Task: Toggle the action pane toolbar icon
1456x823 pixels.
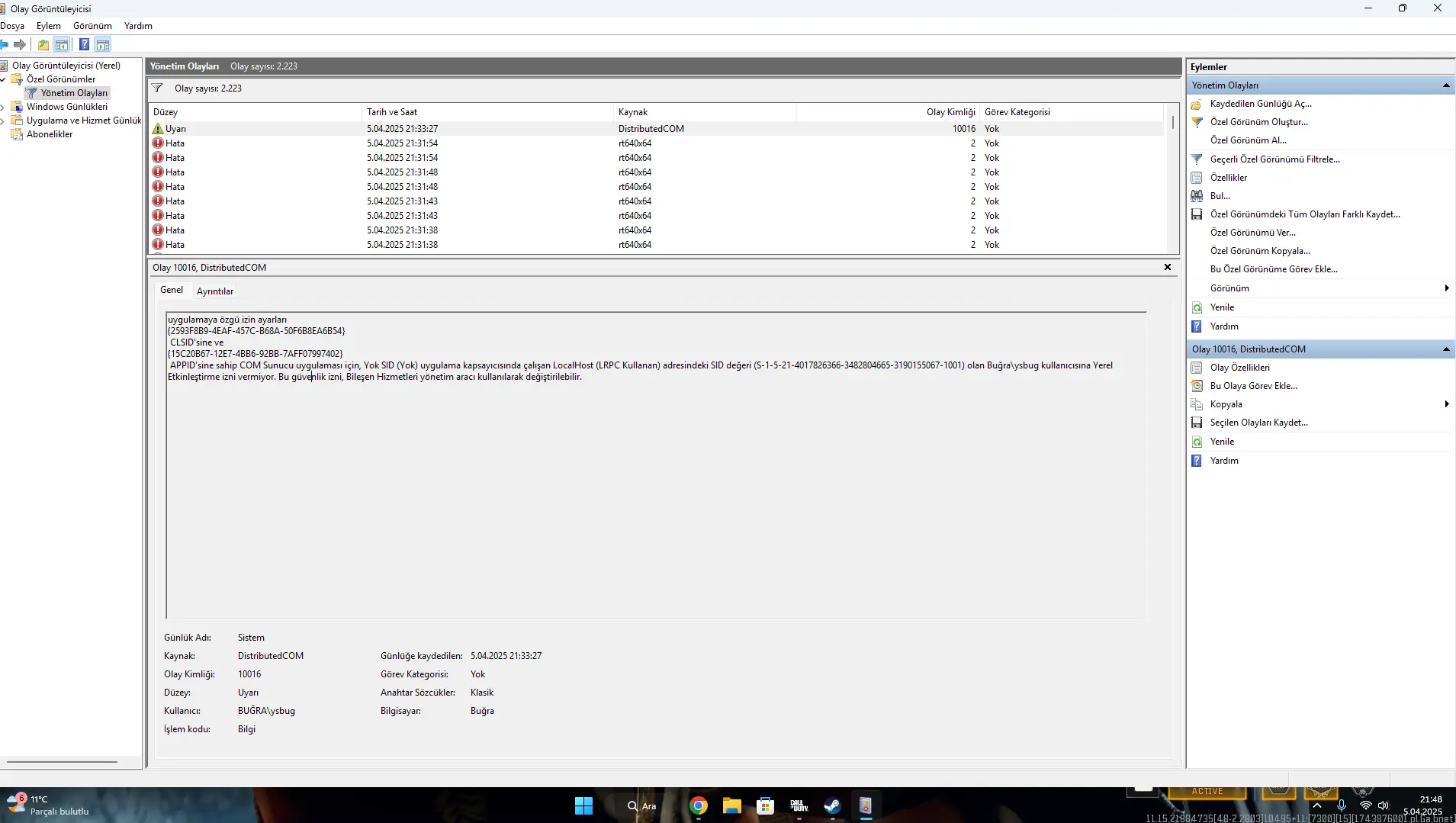Action: point(103,44)
